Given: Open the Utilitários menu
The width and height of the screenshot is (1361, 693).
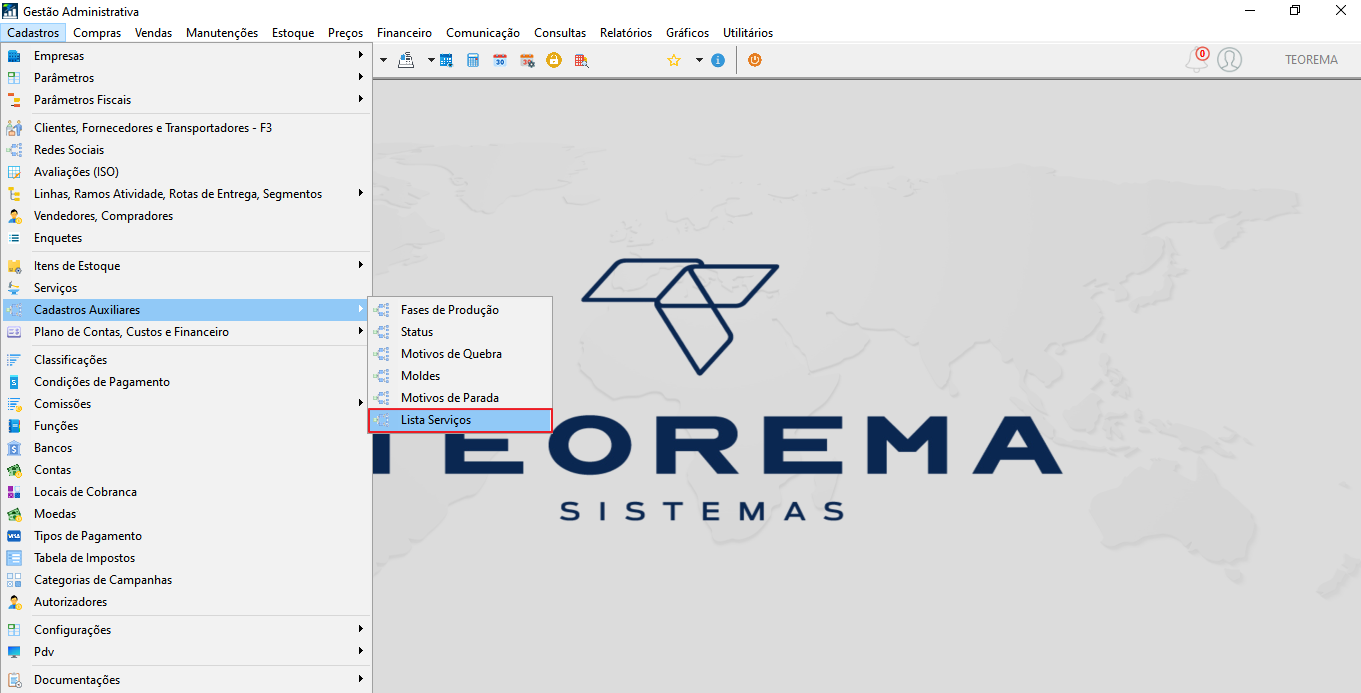Looking at the screenshot, I should pos(748,33).
